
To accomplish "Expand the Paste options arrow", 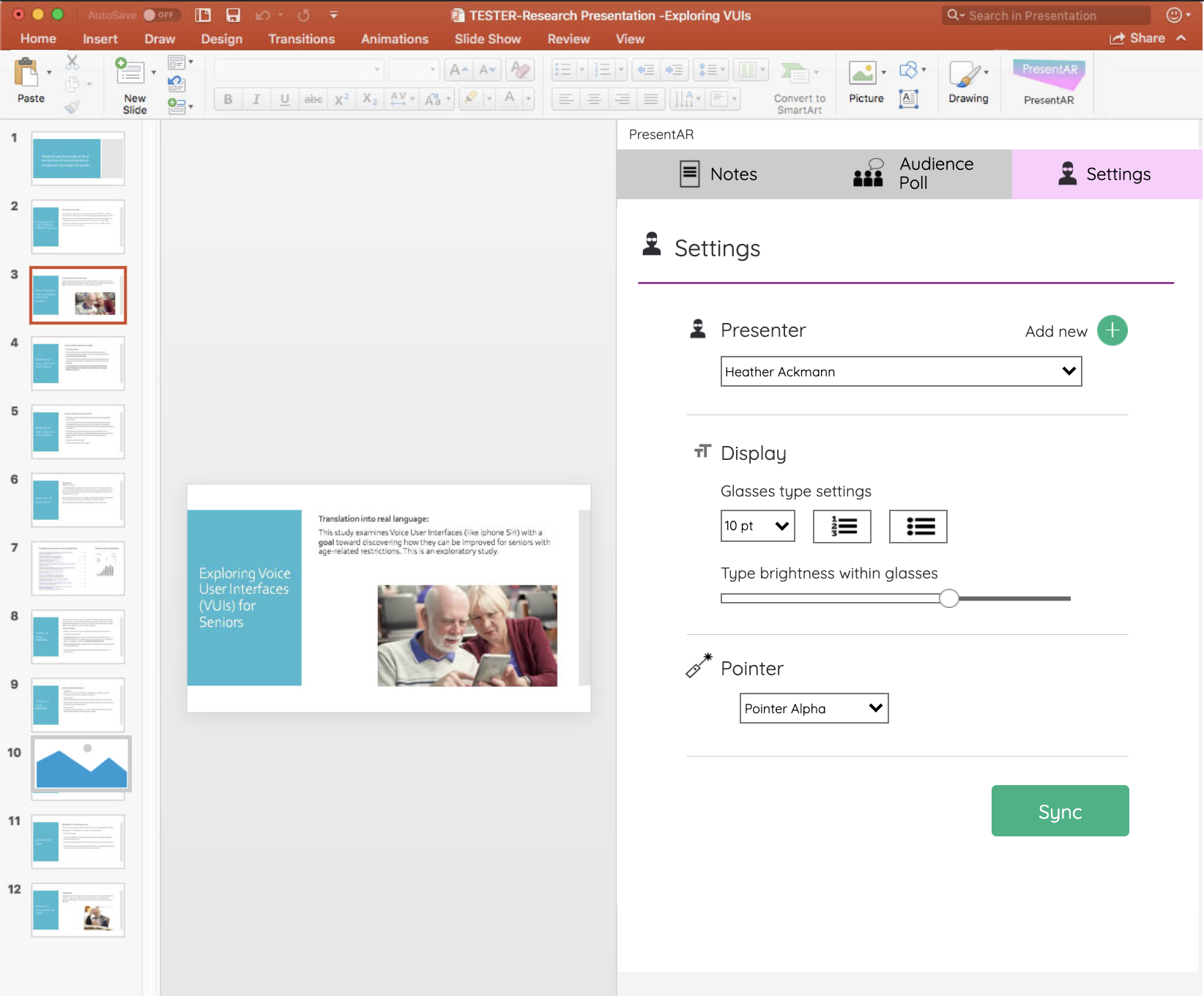I will pos(49,73).
